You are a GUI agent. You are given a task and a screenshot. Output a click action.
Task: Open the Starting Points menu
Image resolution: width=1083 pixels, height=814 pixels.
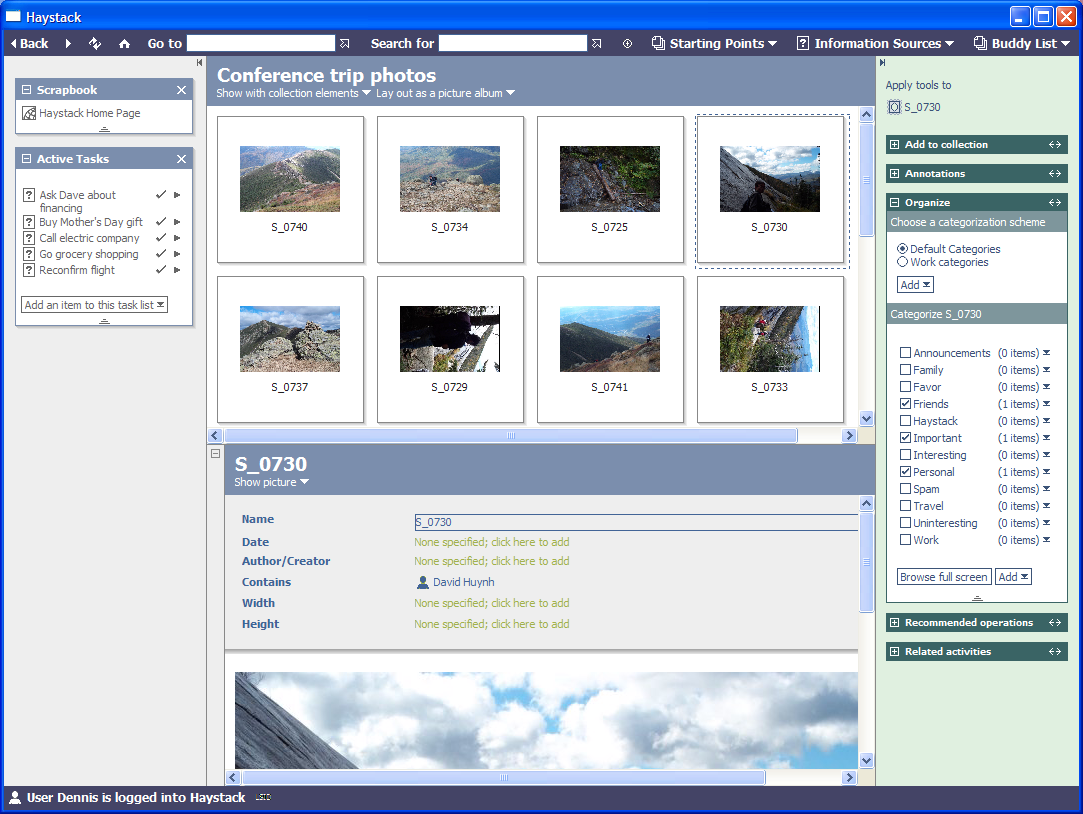tap(714, 43)
